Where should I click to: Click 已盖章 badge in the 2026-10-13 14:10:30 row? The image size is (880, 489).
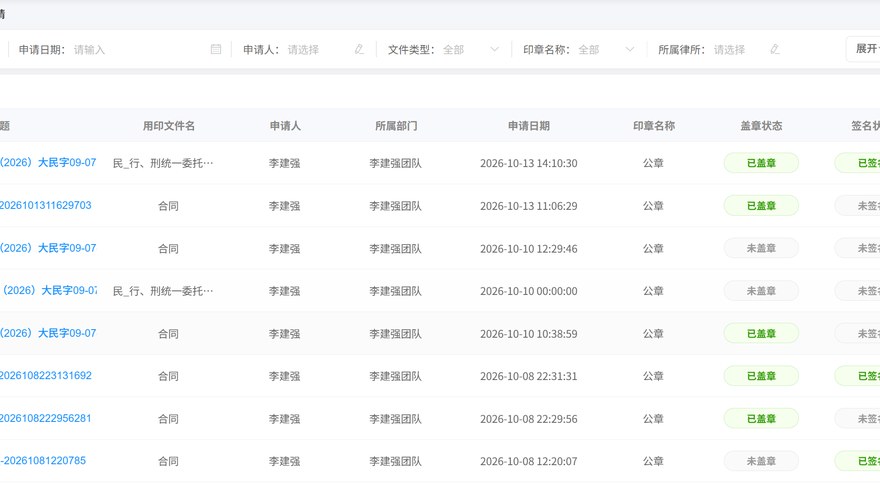[x=761, y=163]
